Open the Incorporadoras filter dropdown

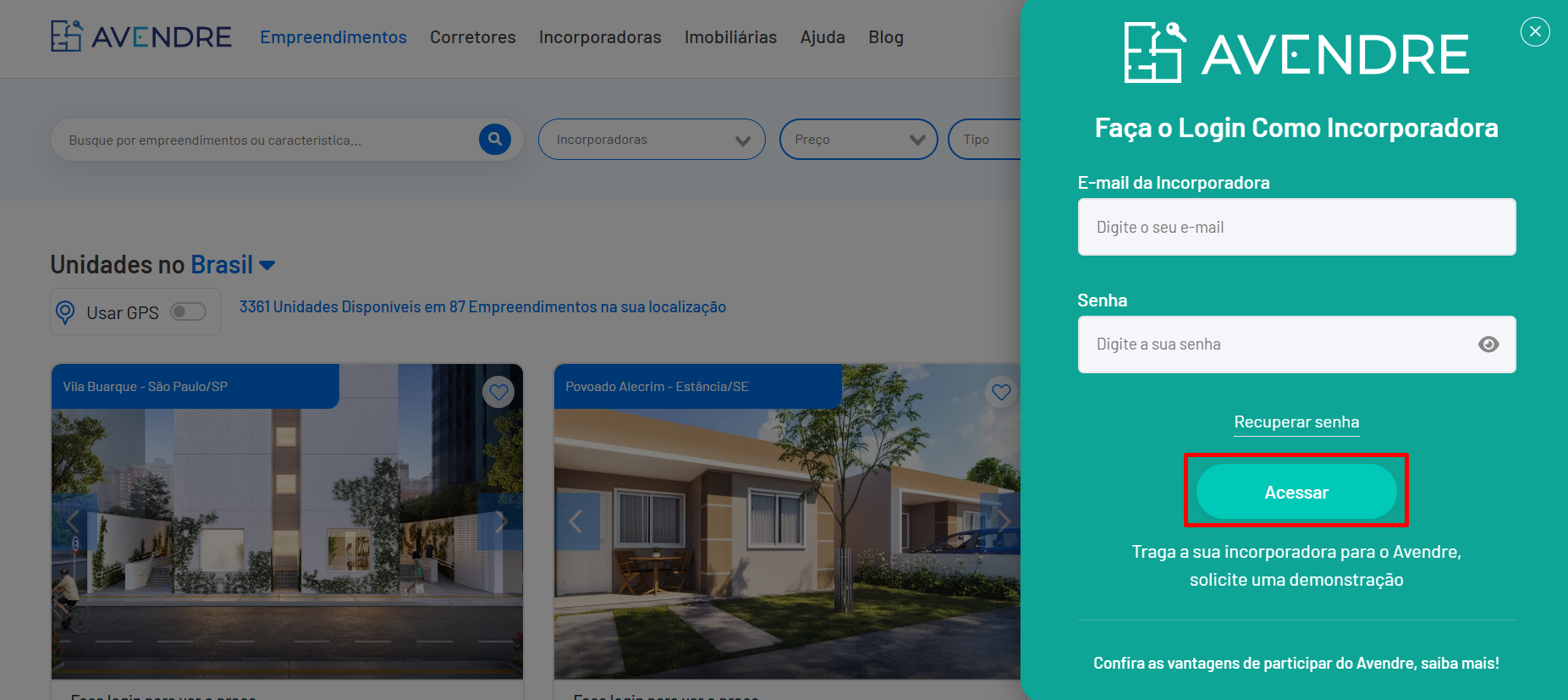click(652, 140)
